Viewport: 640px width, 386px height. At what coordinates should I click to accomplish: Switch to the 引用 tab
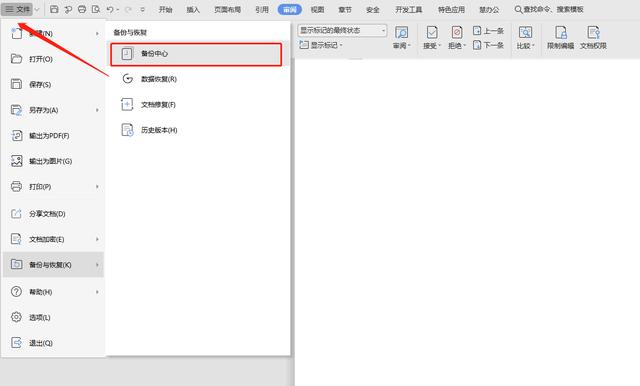pyautogui.click(x=262, y=9)
